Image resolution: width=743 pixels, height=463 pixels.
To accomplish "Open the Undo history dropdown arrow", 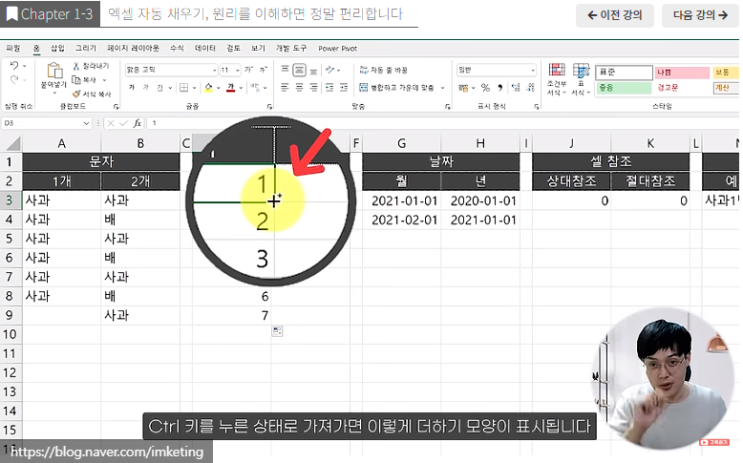I will tap(25, 66).
